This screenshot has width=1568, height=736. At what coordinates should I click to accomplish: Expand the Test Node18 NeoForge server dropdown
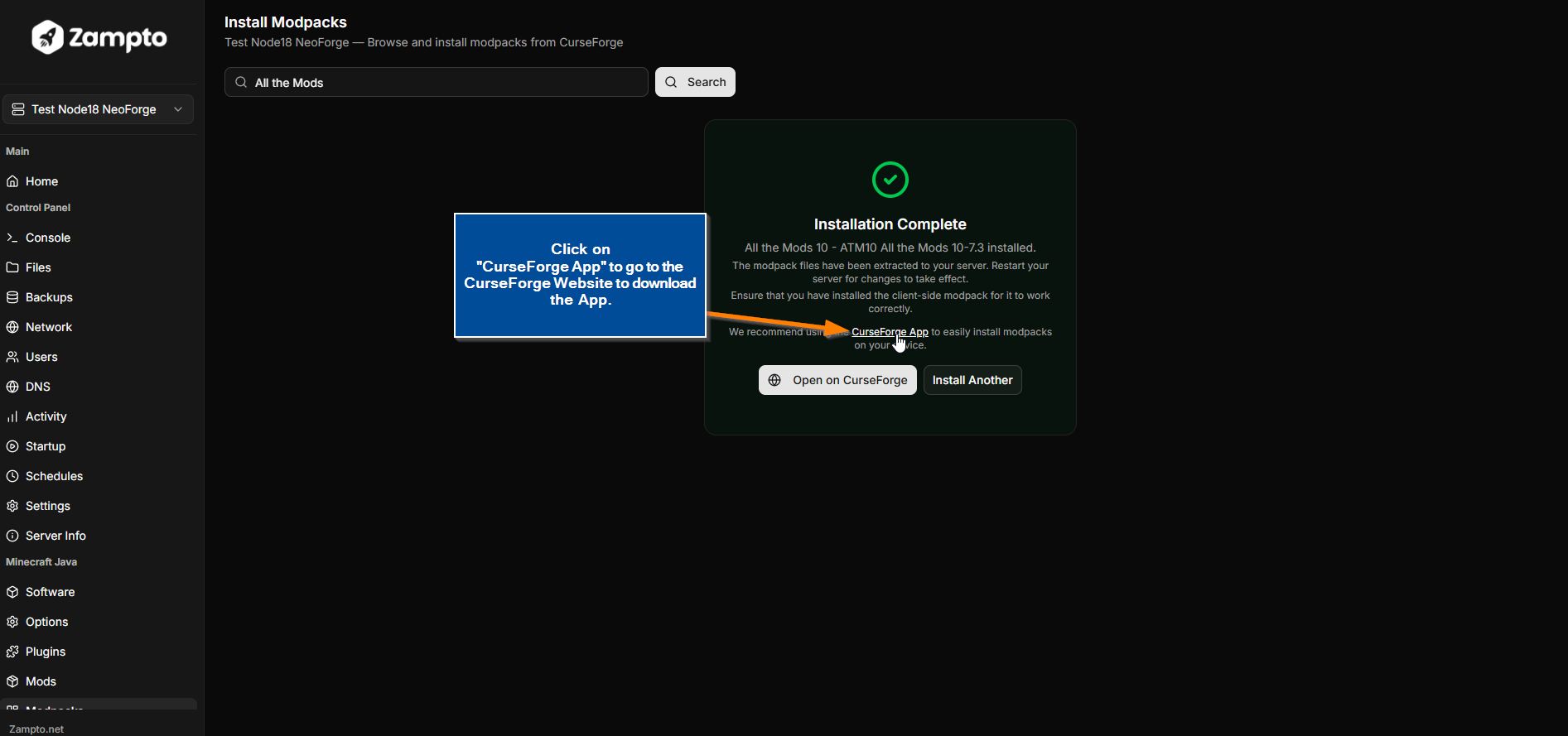click(x=99, y=109)
